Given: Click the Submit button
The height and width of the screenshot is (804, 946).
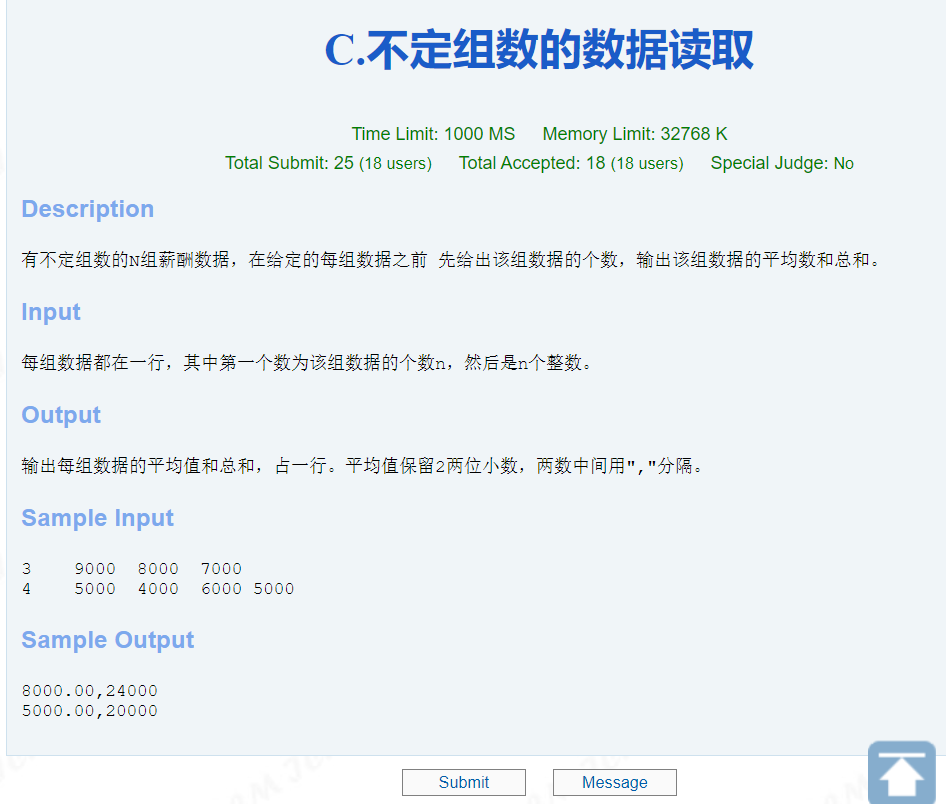Looking at the screenshot, I should [x=463, y=782].
